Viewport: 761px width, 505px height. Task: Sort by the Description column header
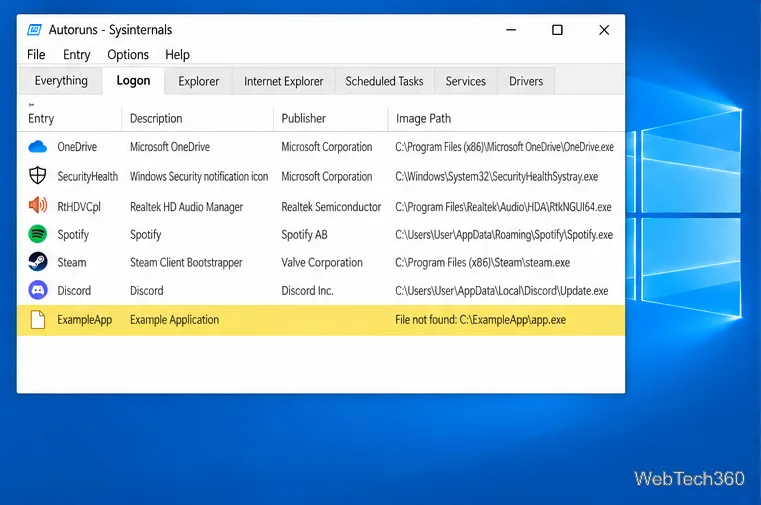(198, 118)
